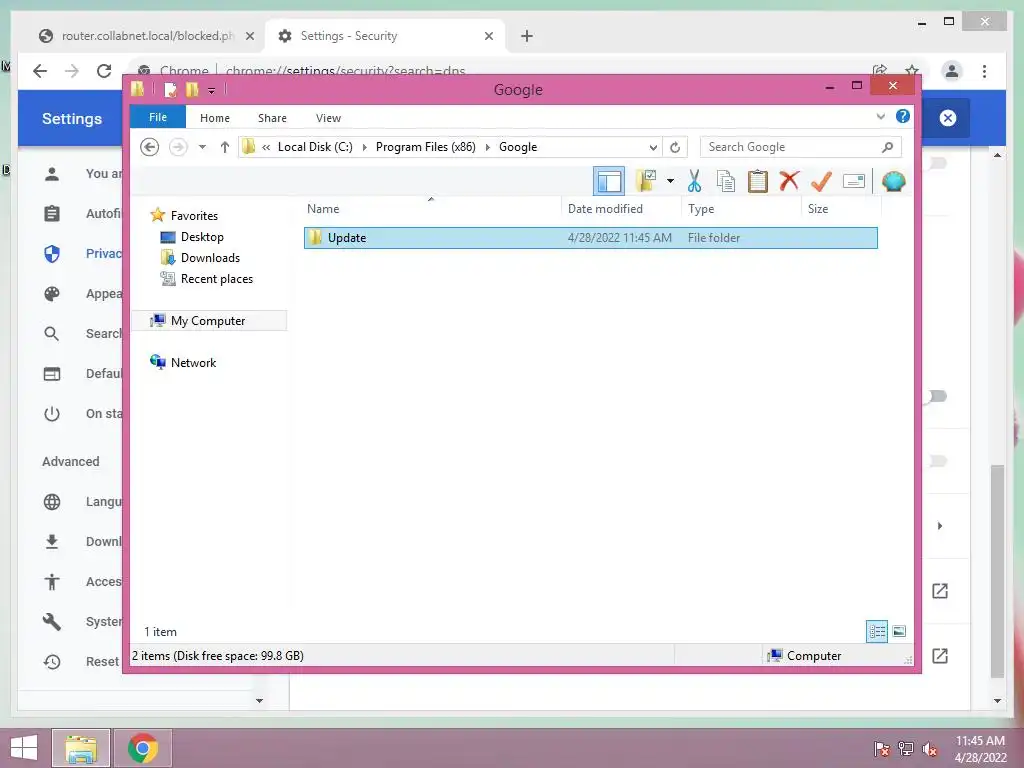This screenshot has height=768, width=1024.
Task: Clear Chrome settings search with X
Action: pos(948,118)
